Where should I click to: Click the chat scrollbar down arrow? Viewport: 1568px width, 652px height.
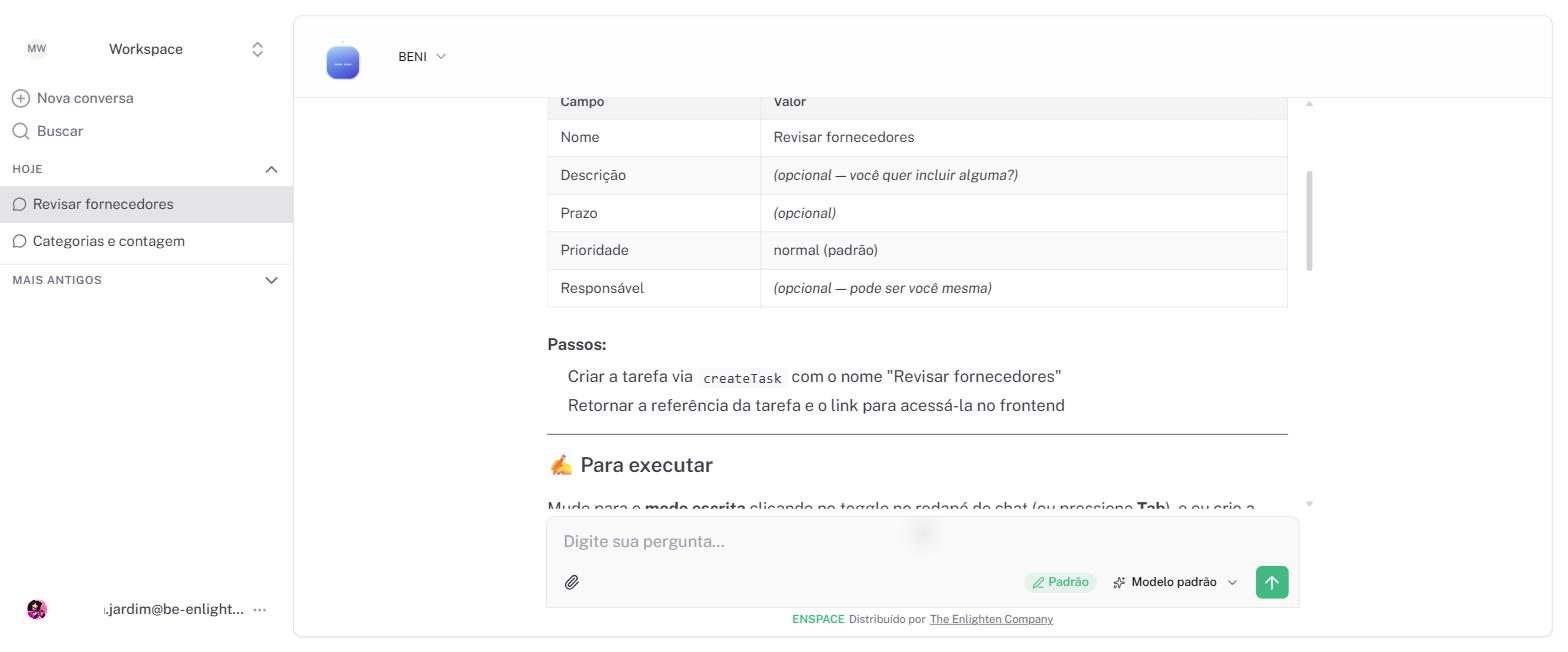(1309, 504)
